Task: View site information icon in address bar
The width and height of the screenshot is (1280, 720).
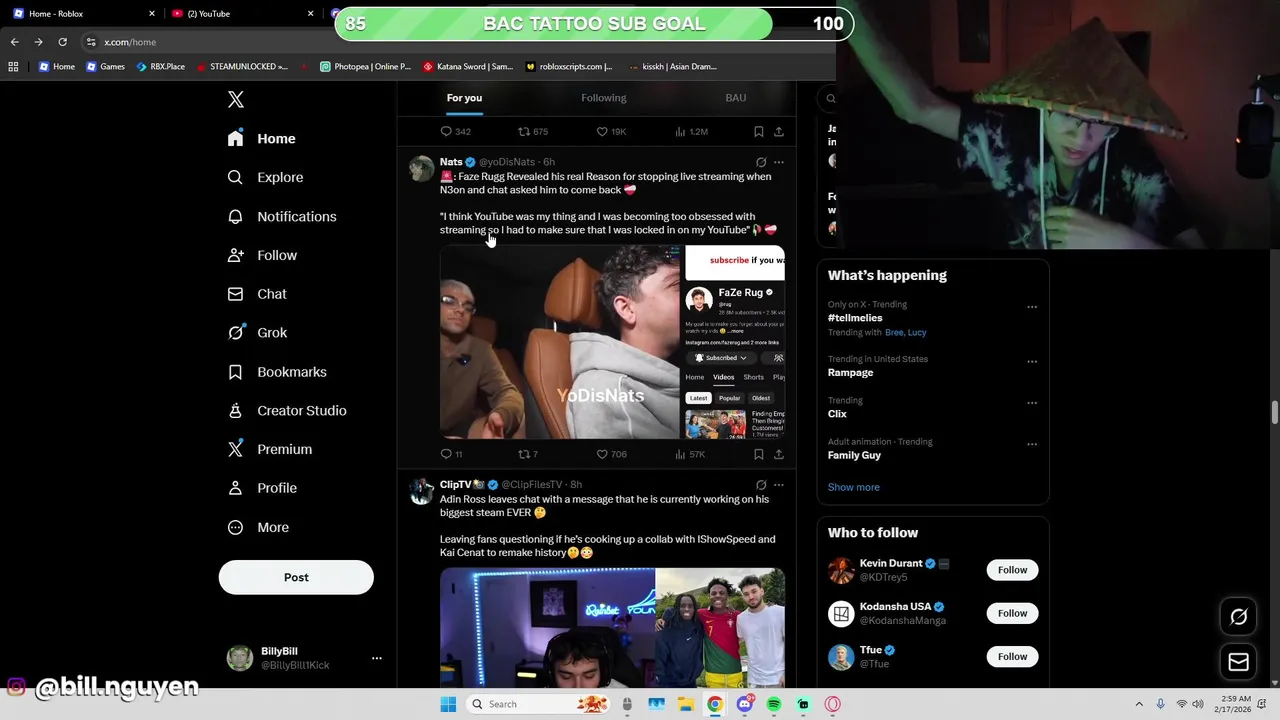Action: [x=91, y=42]
